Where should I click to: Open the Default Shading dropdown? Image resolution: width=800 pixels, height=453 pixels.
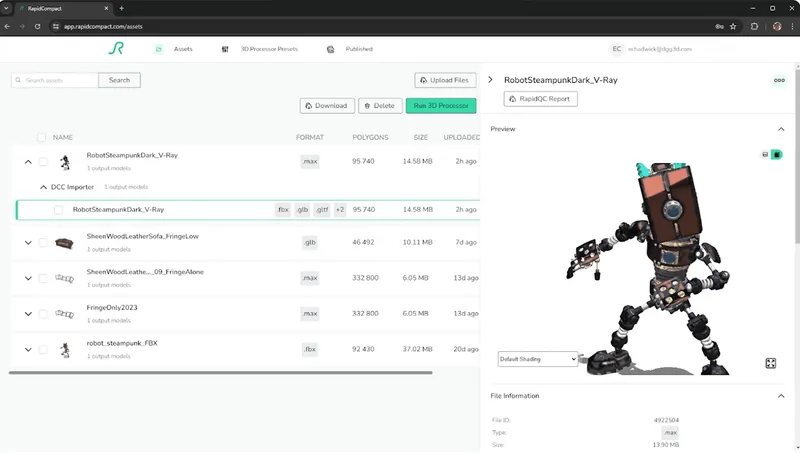click(x=538, y=358)
